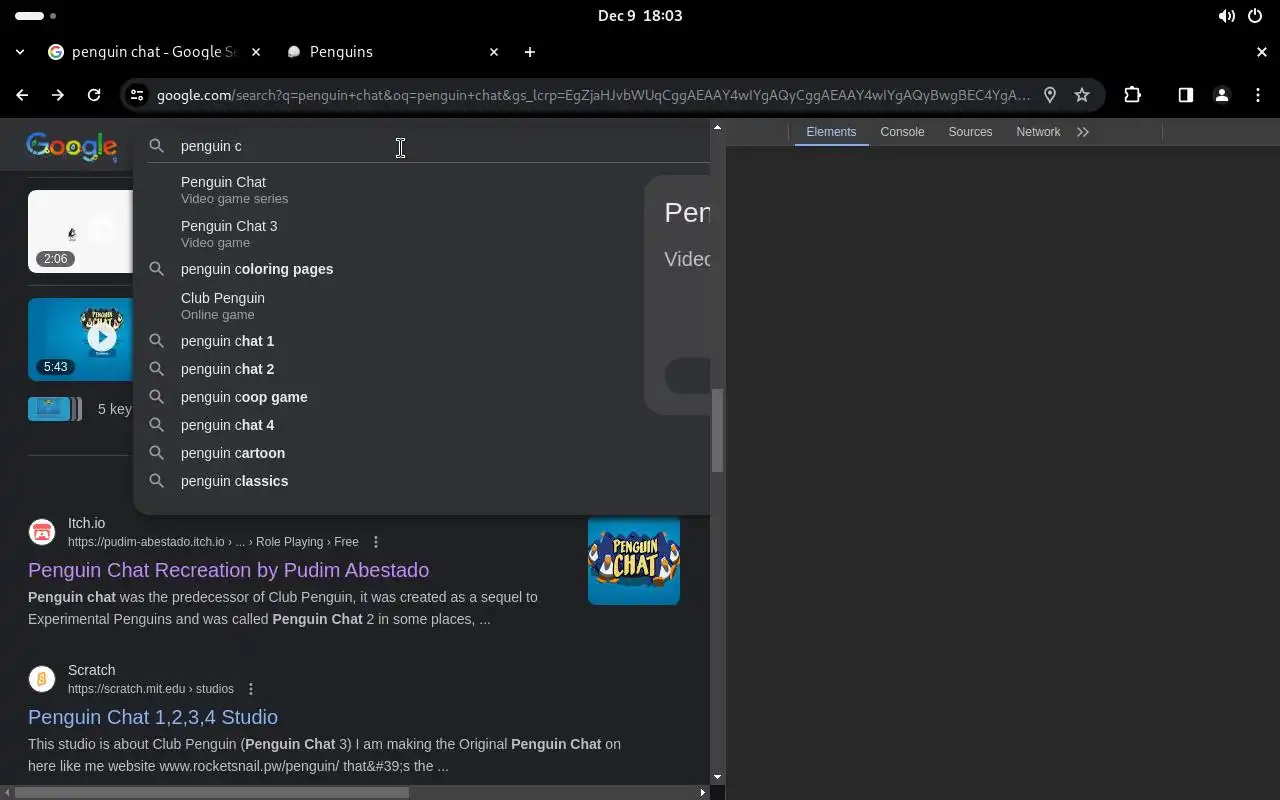
Task: Click the Scratch source name
Action: click(x=91, y=670)
